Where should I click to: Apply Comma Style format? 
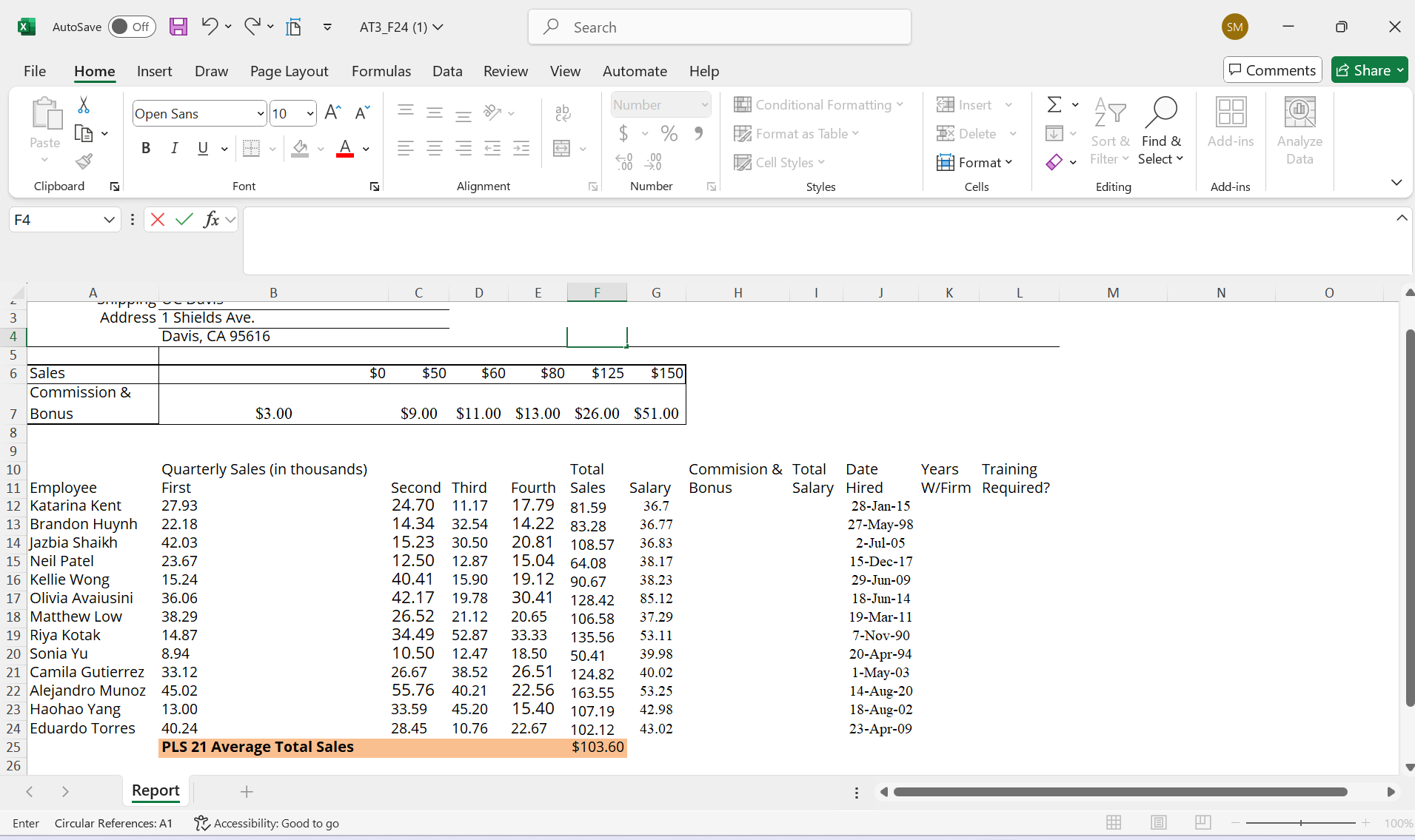[x=698, y=133]
